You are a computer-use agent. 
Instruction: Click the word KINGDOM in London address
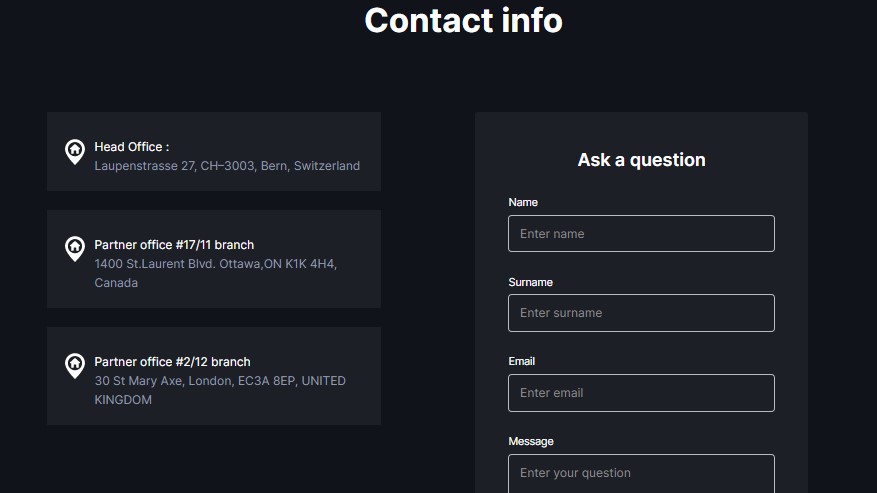pos(123,400)
